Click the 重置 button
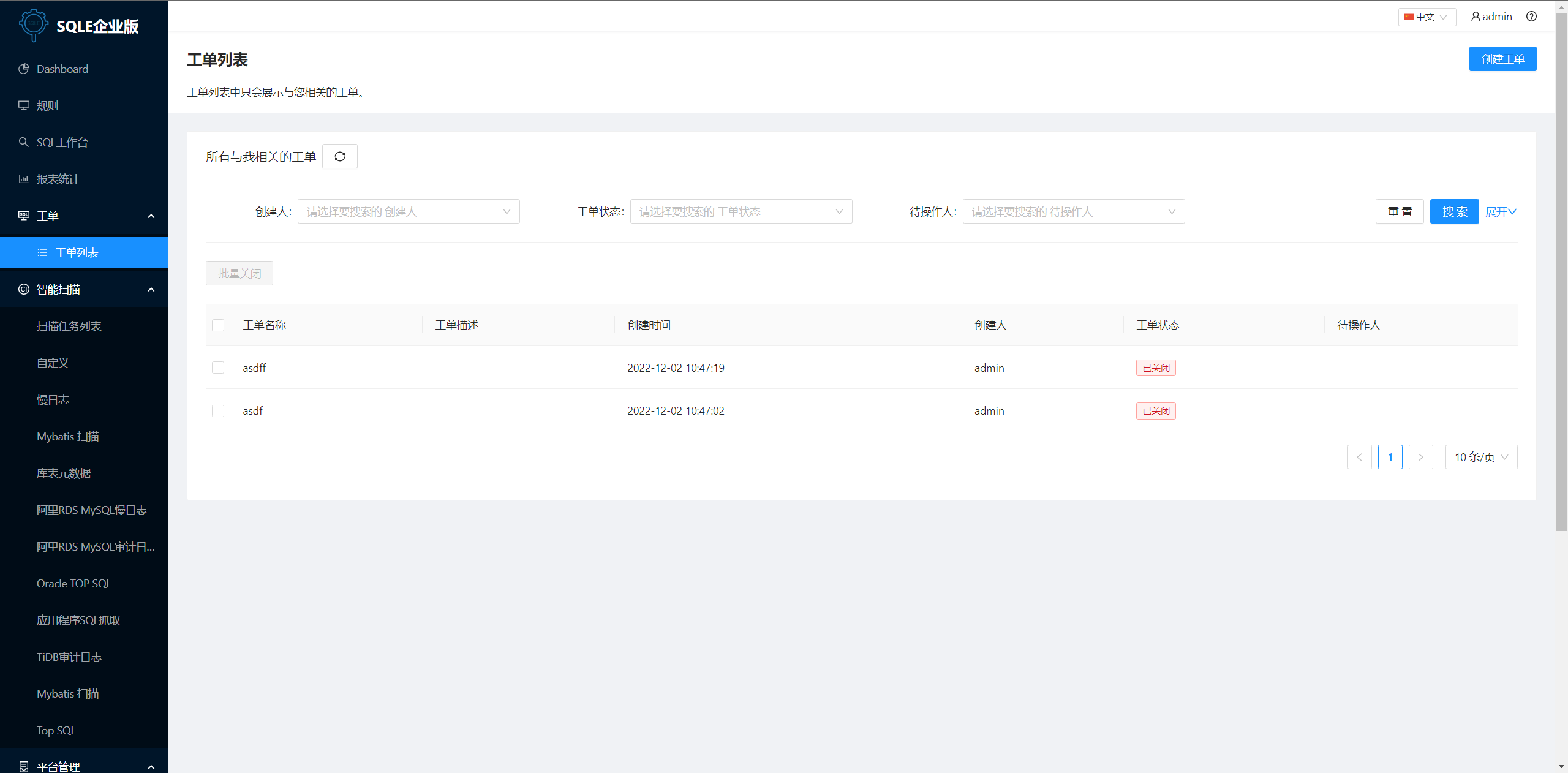This screenshot has width=1568, height=773. [x=1400, y=211]
